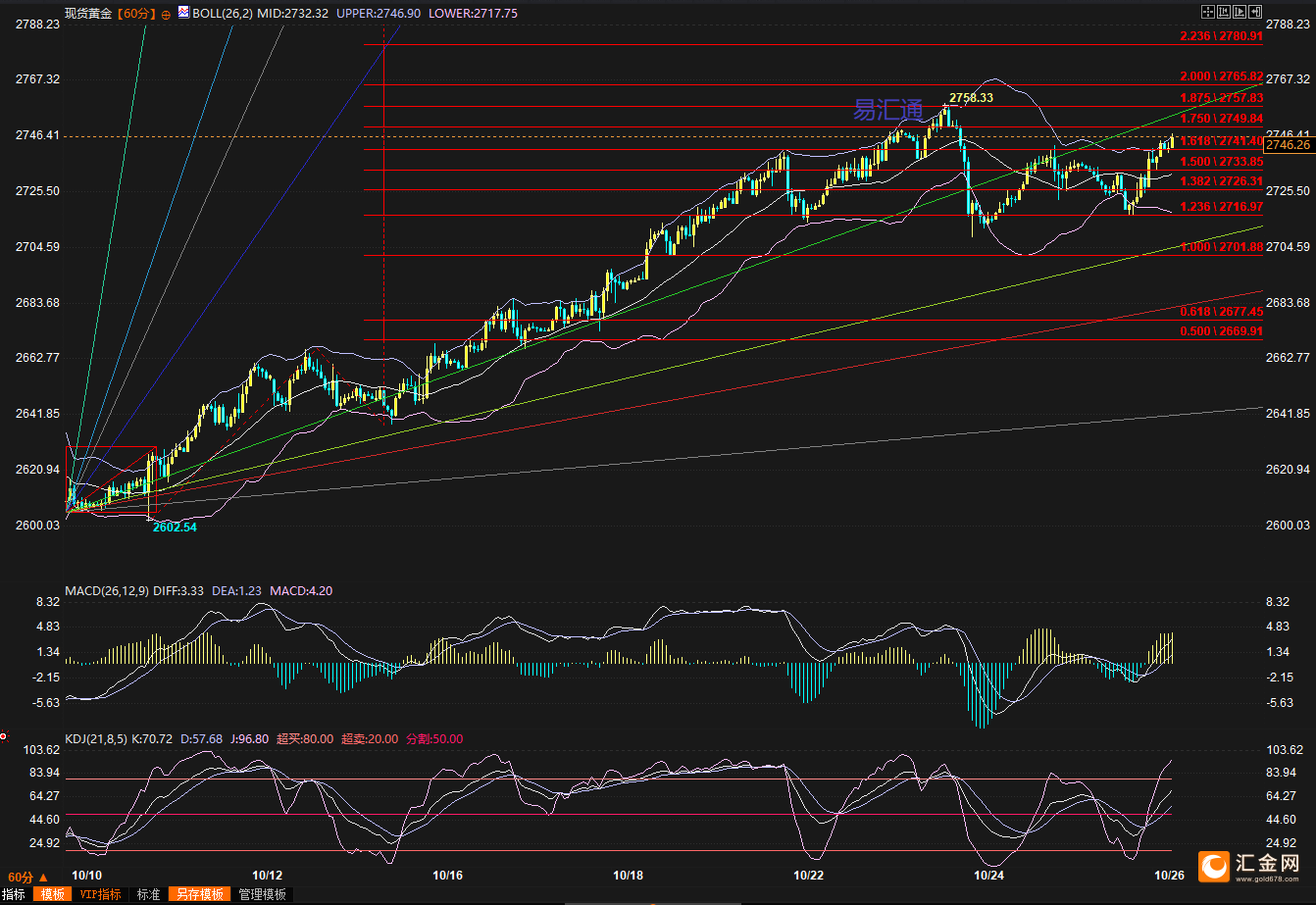Click the jump-to-start chart icon

[1224, 12]
